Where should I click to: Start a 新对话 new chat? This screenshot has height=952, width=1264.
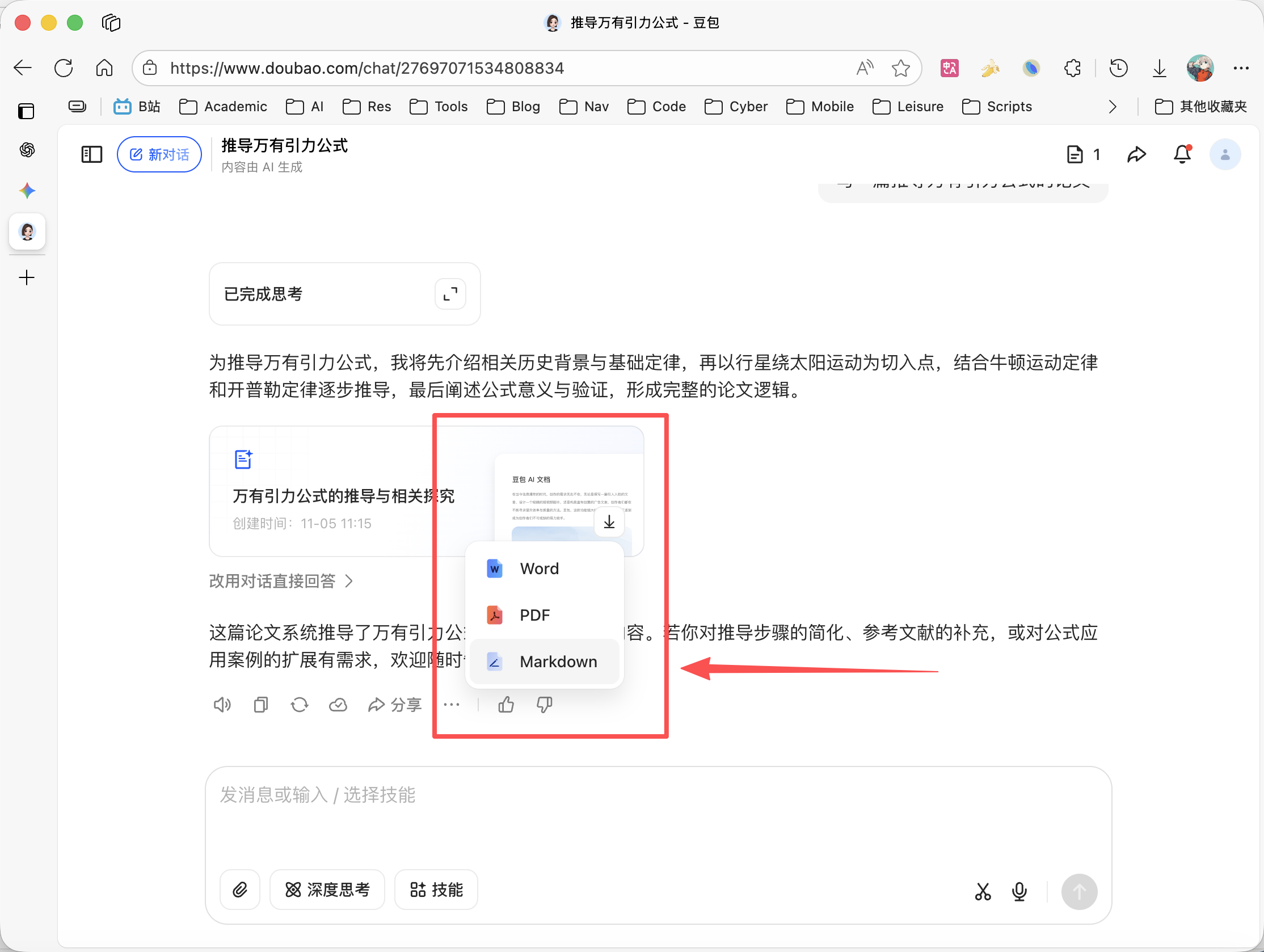159,154
